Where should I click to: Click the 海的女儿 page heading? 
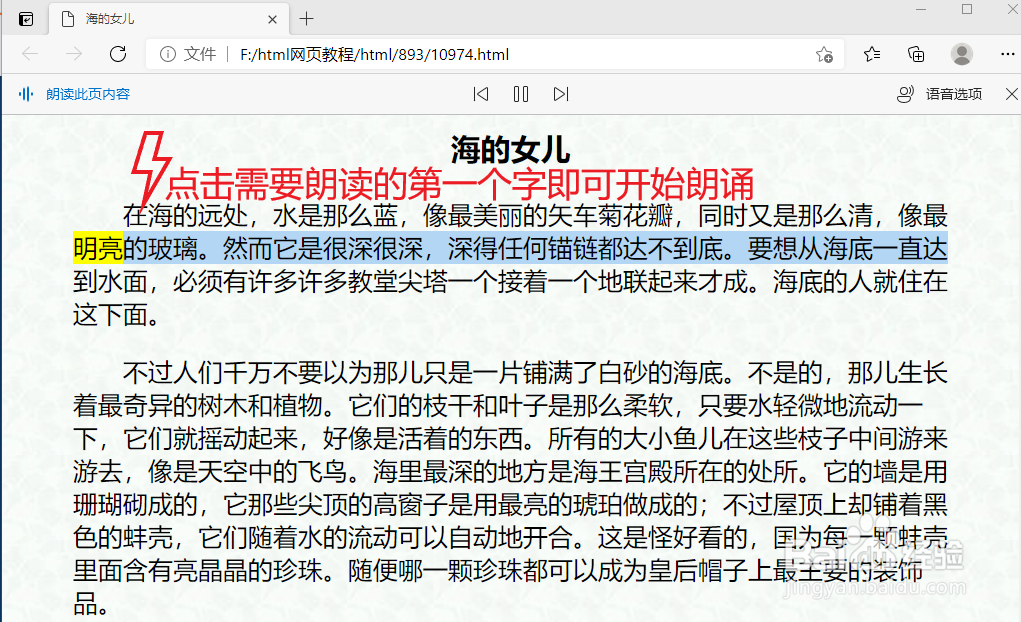tap(510, 150)
